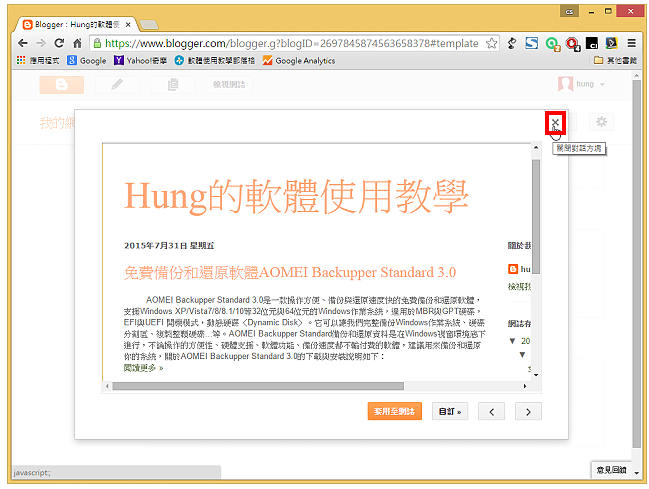Click the feedback button at bottom right

point(611,470)
